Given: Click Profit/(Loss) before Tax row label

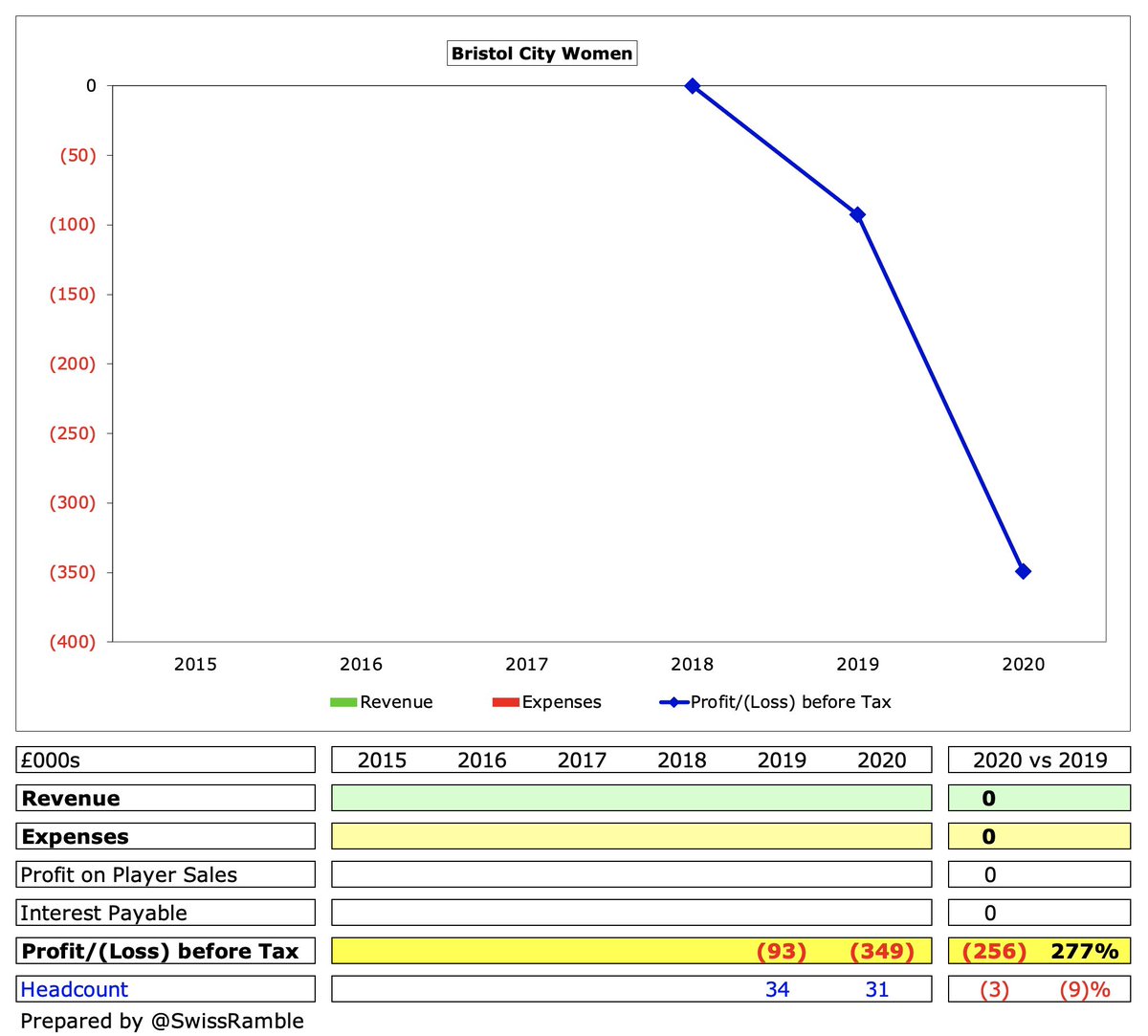Looking at the screenshot, I should 166,951.
